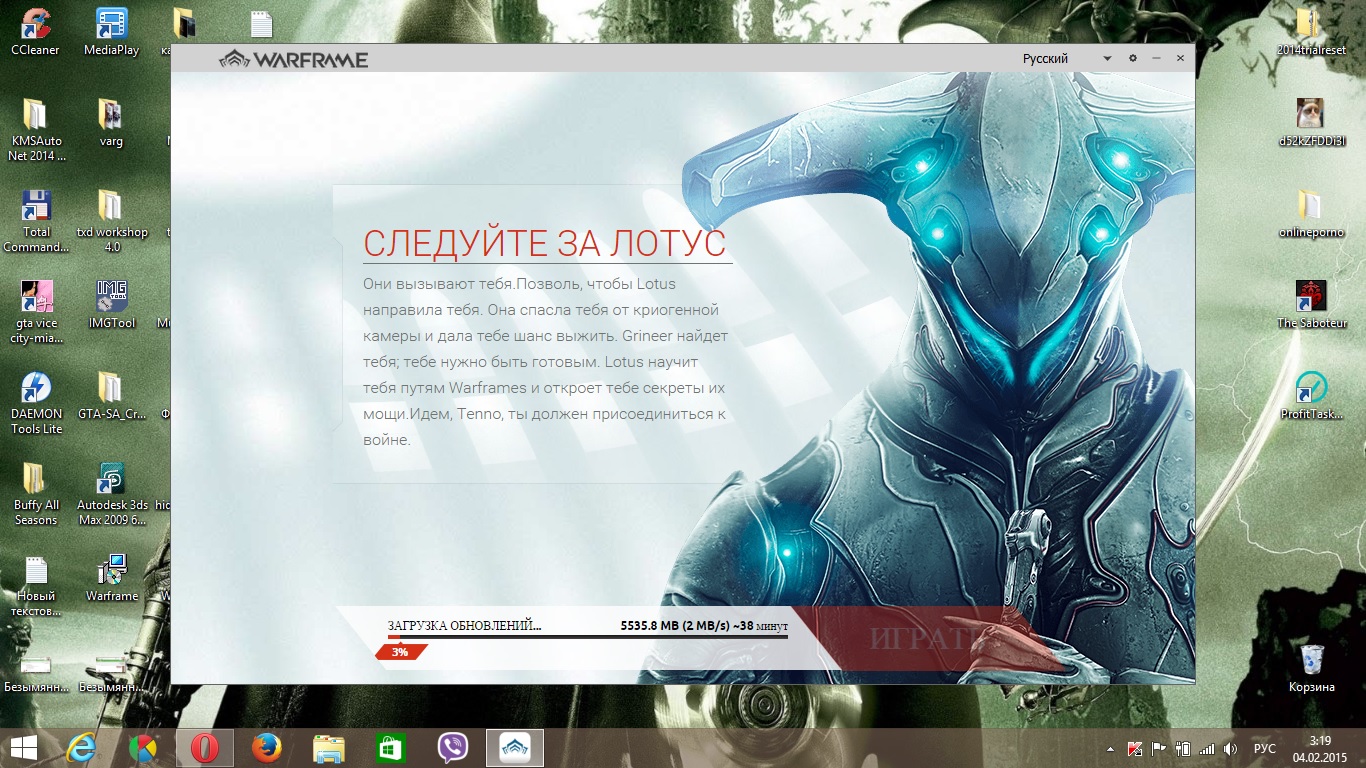Click the Warframe logo in the title bar
Screen dimensions: 1366x768
[294, 59]
